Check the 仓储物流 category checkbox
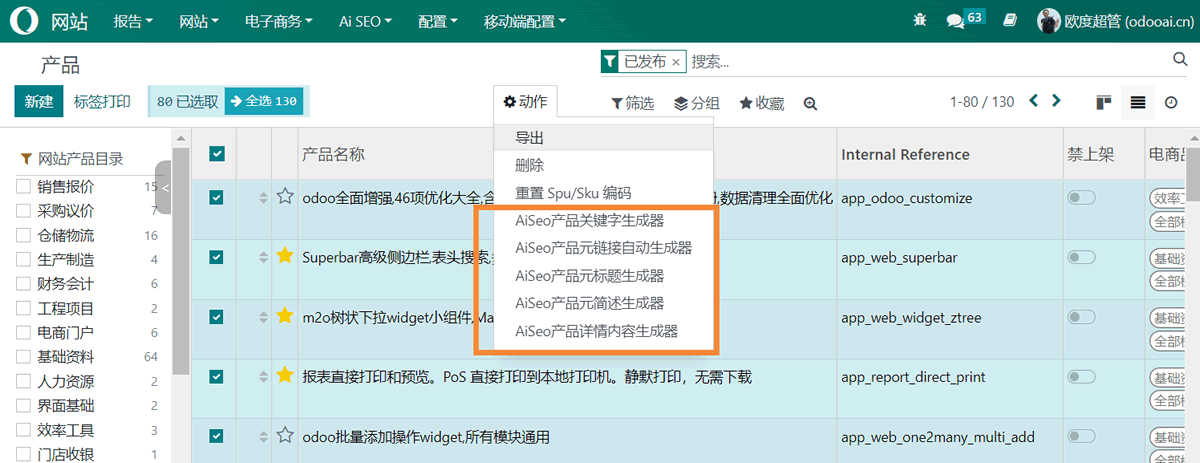Screen dimensions: 1200x463 (x=23, y=235)
